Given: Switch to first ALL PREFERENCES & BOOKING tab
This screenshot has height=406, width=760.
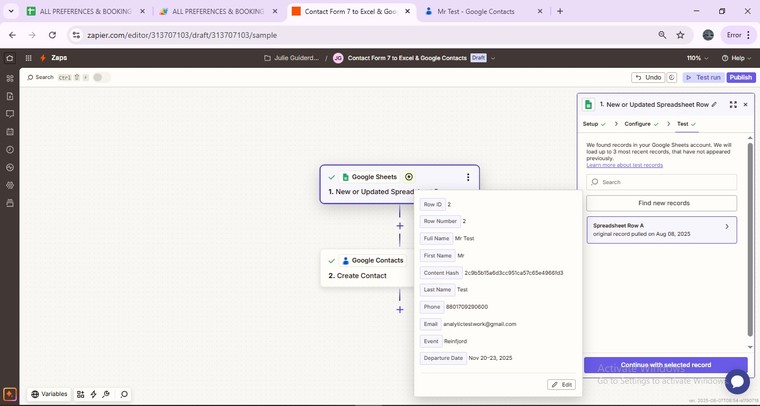Looking at the screenshot, I should pos(86,11).
